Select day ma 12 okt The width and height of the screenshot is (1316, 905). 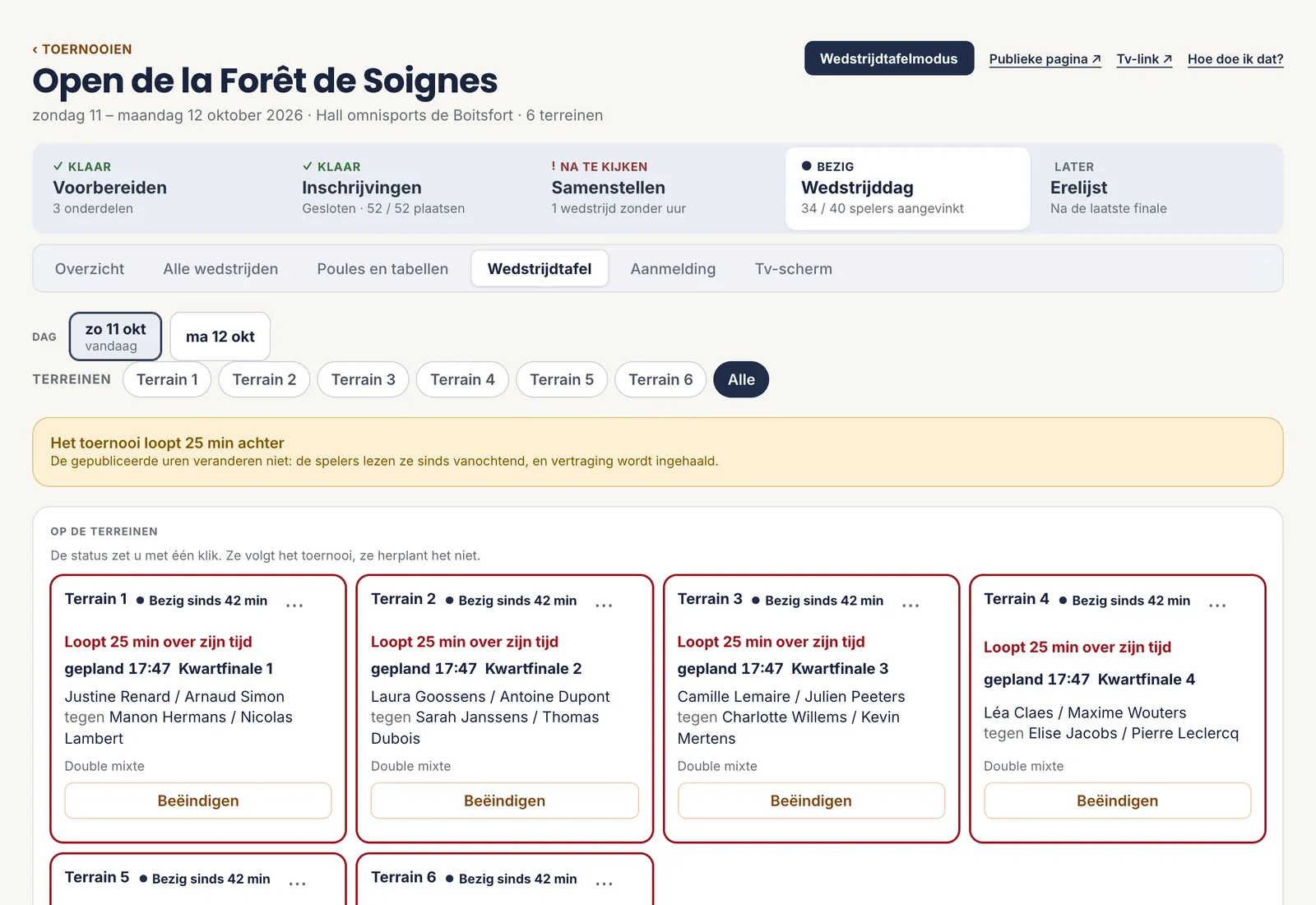click(x=220, y=336)
